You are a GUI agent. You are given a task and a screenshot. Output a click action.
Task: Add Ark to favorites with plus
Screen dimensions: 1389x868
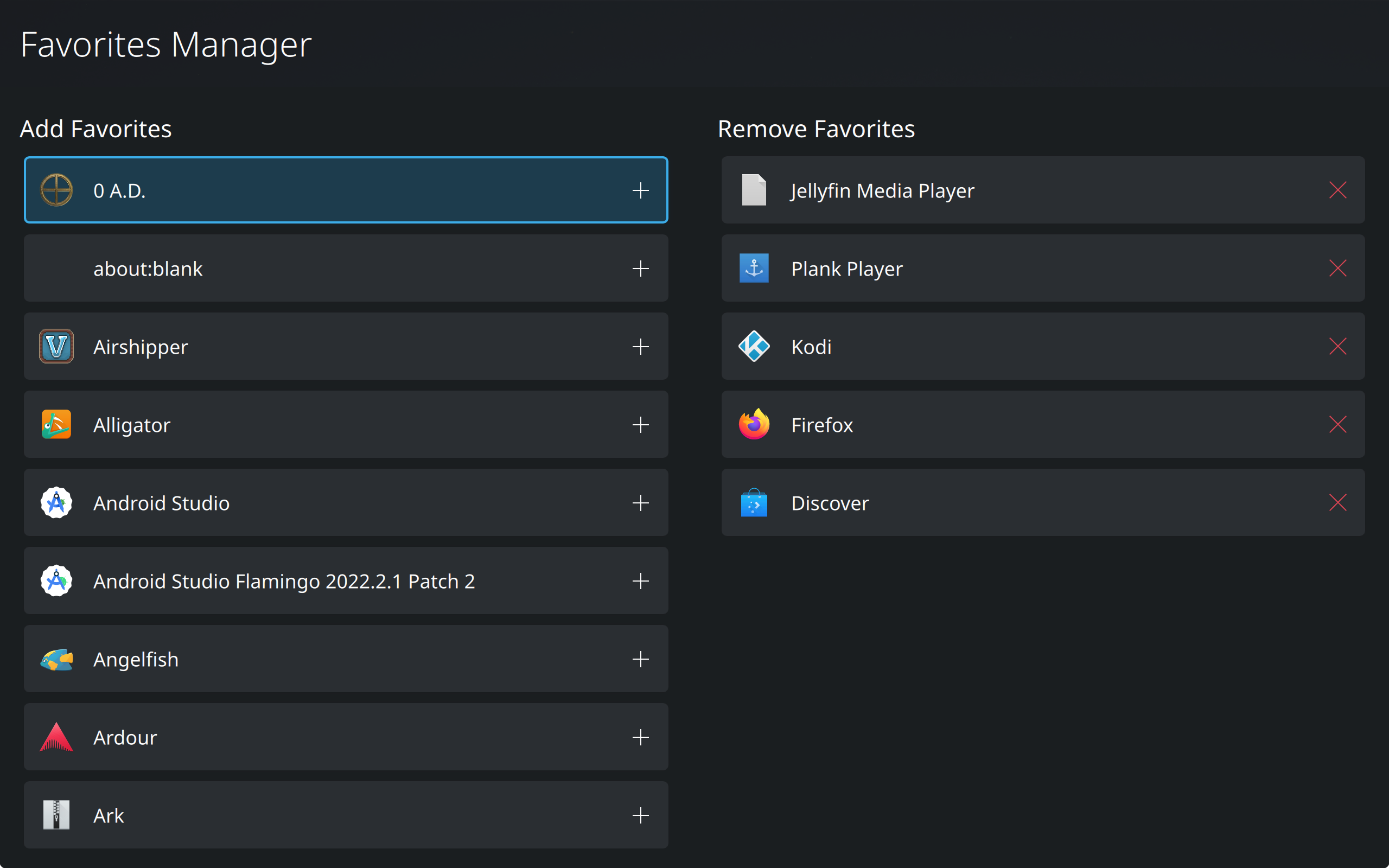(x=641, y=815)
